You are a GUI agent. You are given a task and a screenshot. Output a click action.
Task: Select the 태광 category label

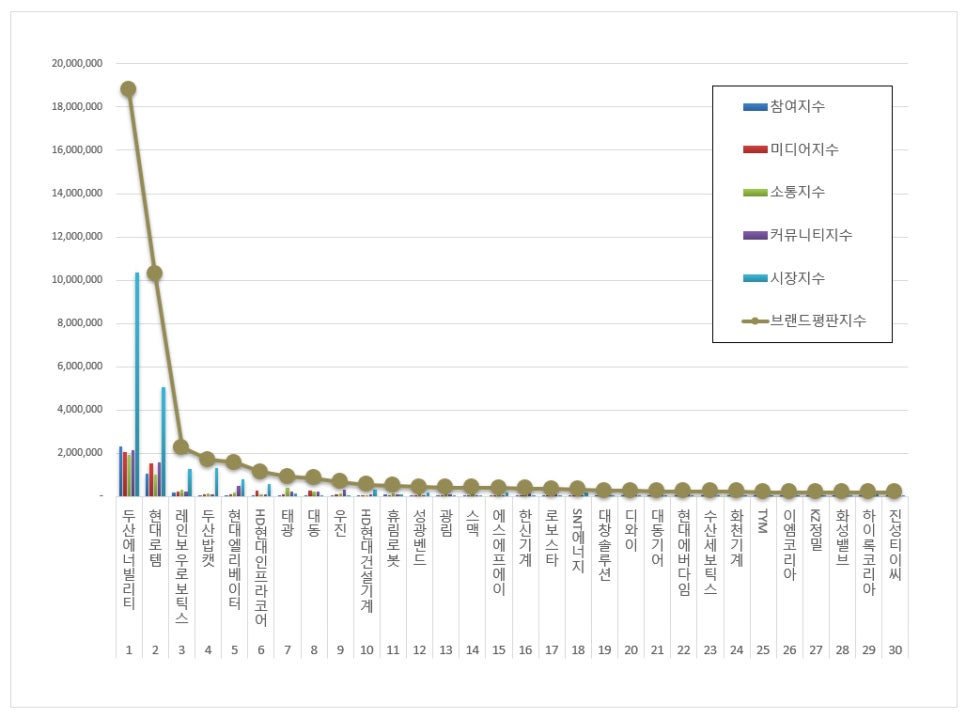point(287,523)
